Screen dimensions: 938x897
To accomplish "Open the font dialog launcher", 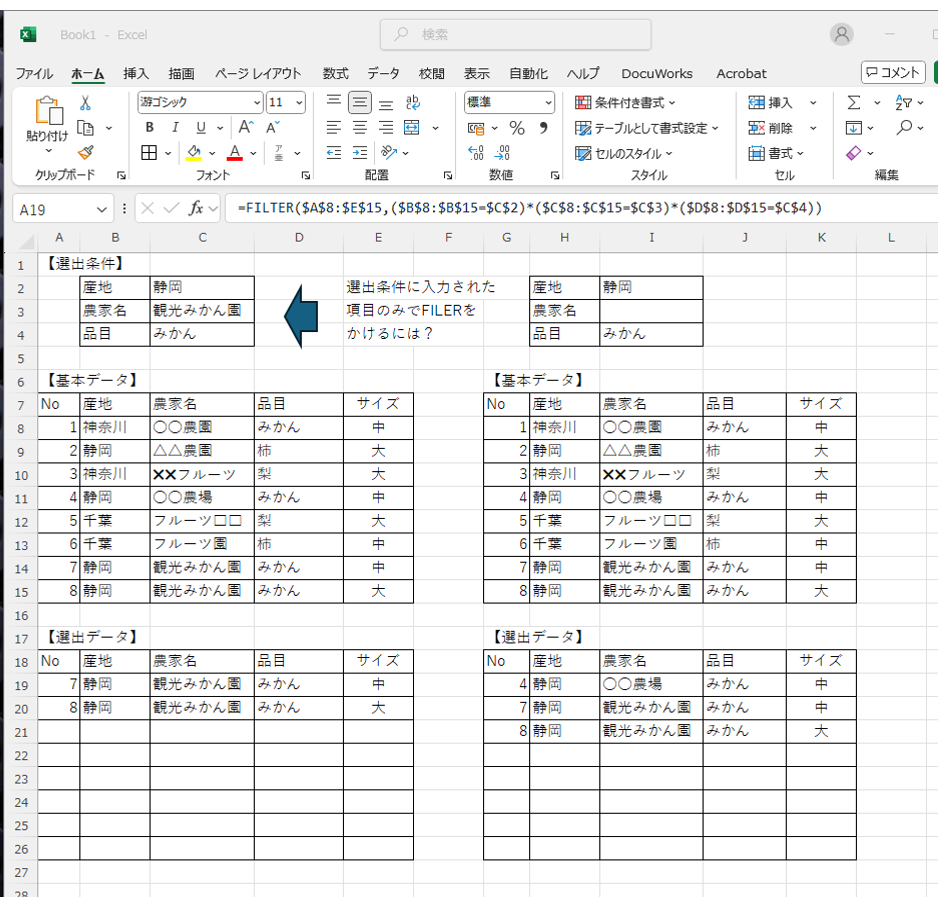I will coord(306,175).
